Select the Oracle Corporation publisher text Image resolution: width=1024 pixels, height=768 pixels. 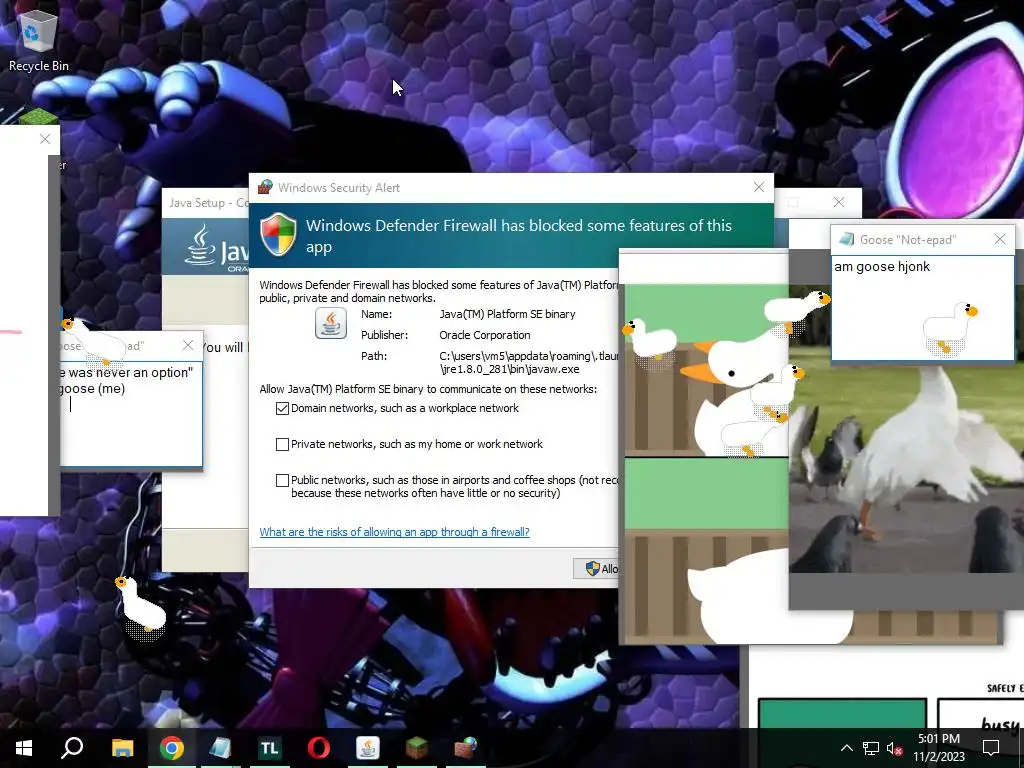click(x=485, y=335)
